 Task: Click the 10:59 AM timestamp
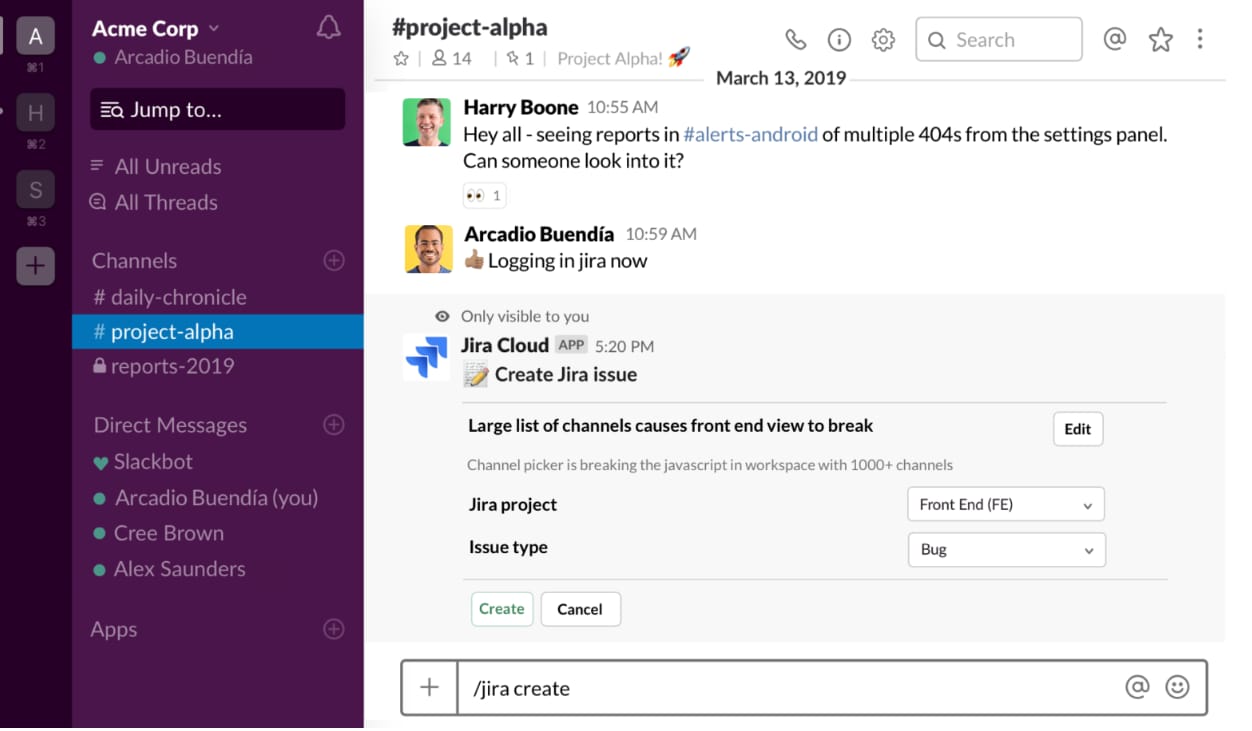point(661,234)
